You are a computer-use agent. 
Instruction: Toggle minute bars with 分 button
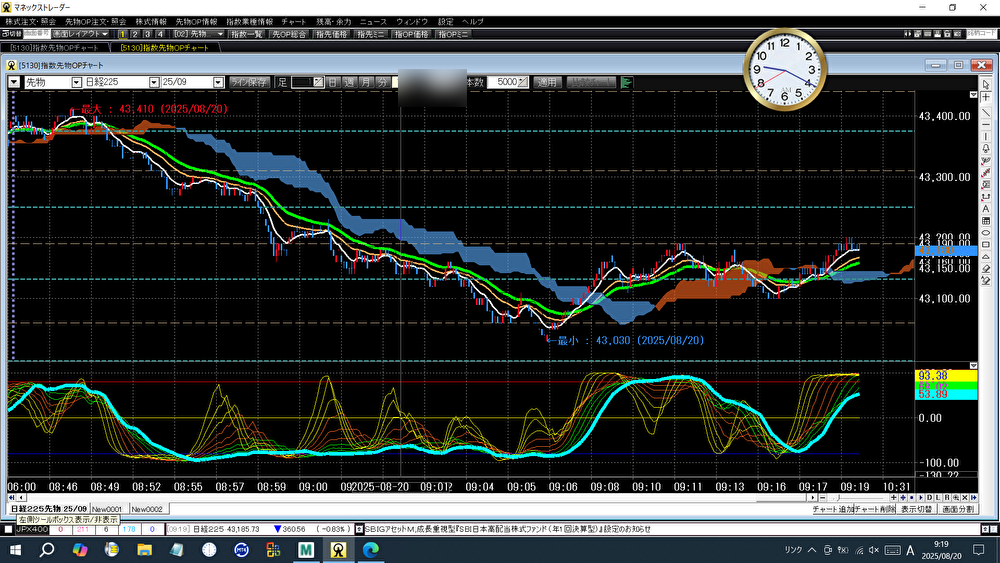click(382, 82)
